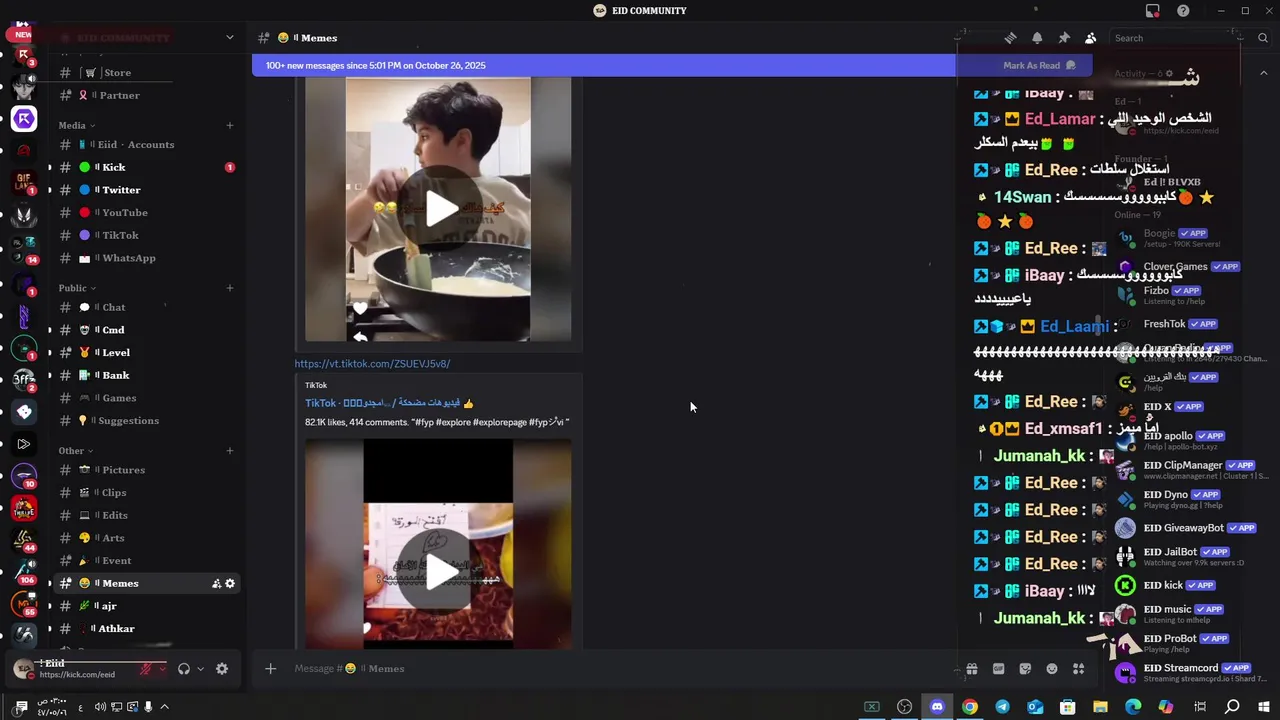Open the volume icon in system tray
The height and width of the screenshot is (720, 1280).
pyautogui.click(x=100, y=707)
